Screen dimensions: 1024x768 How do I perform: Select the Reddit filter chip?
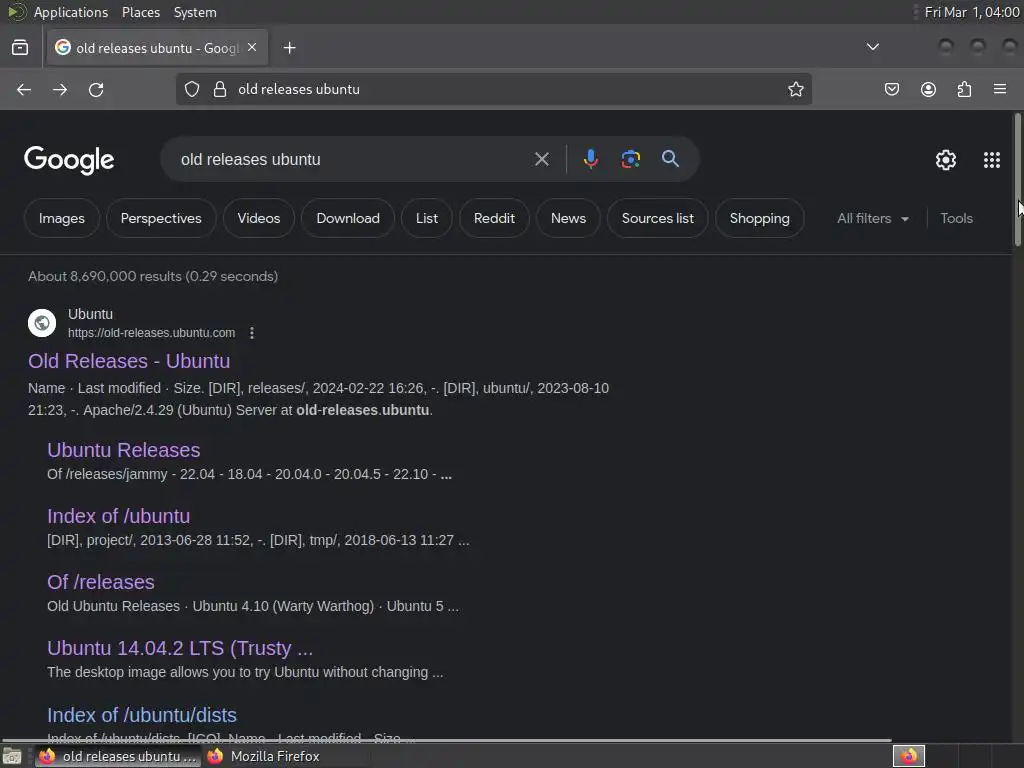click(x=494, y=219)
